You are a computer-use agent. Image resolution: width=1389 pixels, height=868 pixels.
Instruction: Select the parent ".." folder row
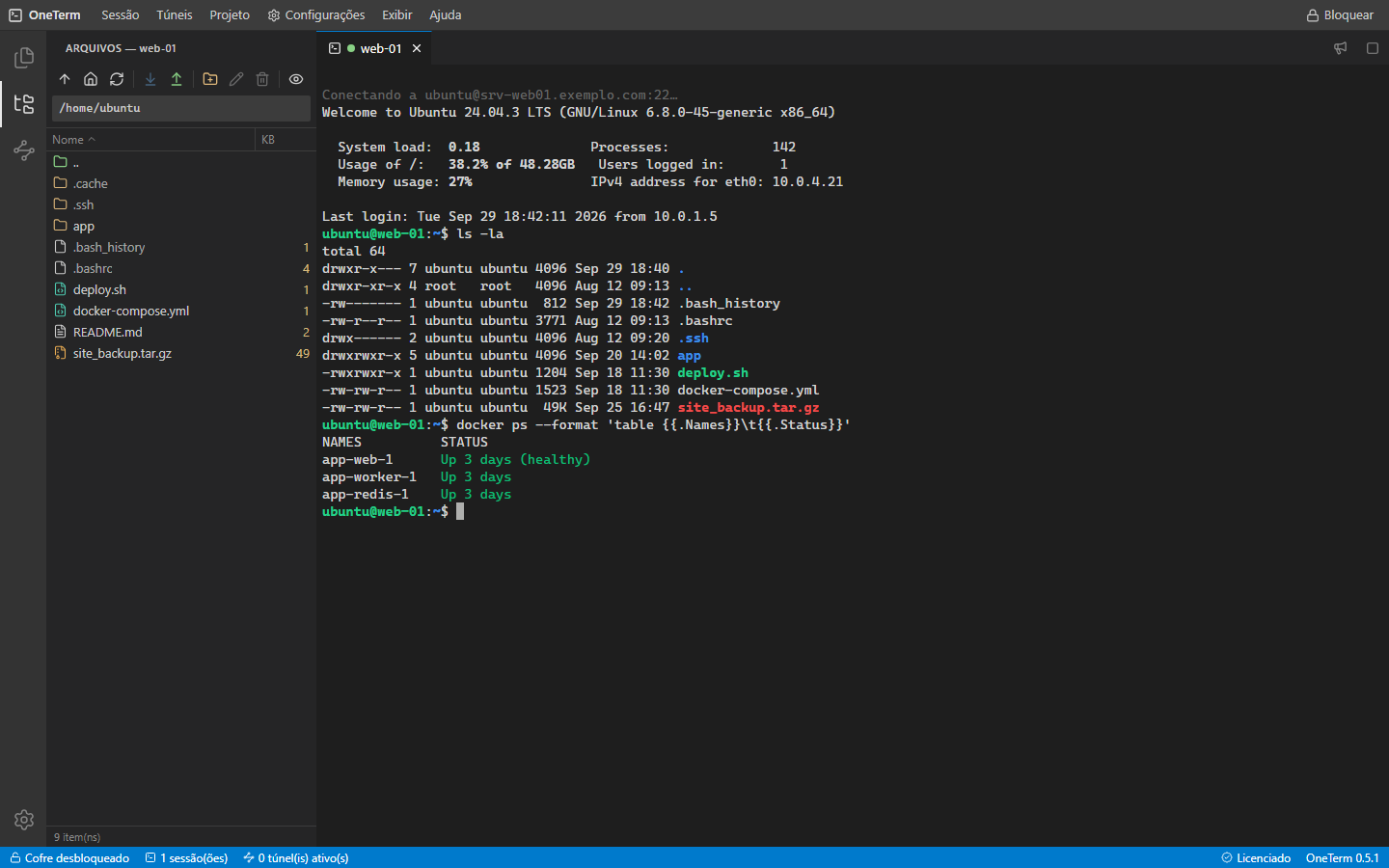click(181, 162)
